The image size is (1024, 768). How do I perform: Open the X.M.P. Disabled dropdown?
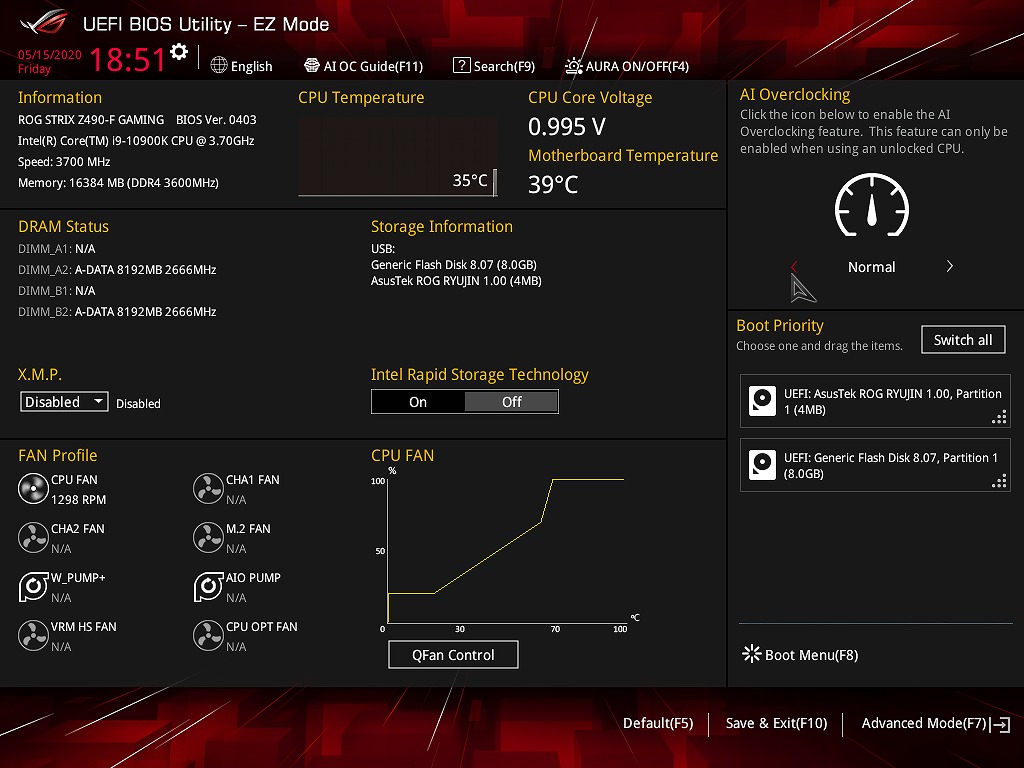click(64, 402)
